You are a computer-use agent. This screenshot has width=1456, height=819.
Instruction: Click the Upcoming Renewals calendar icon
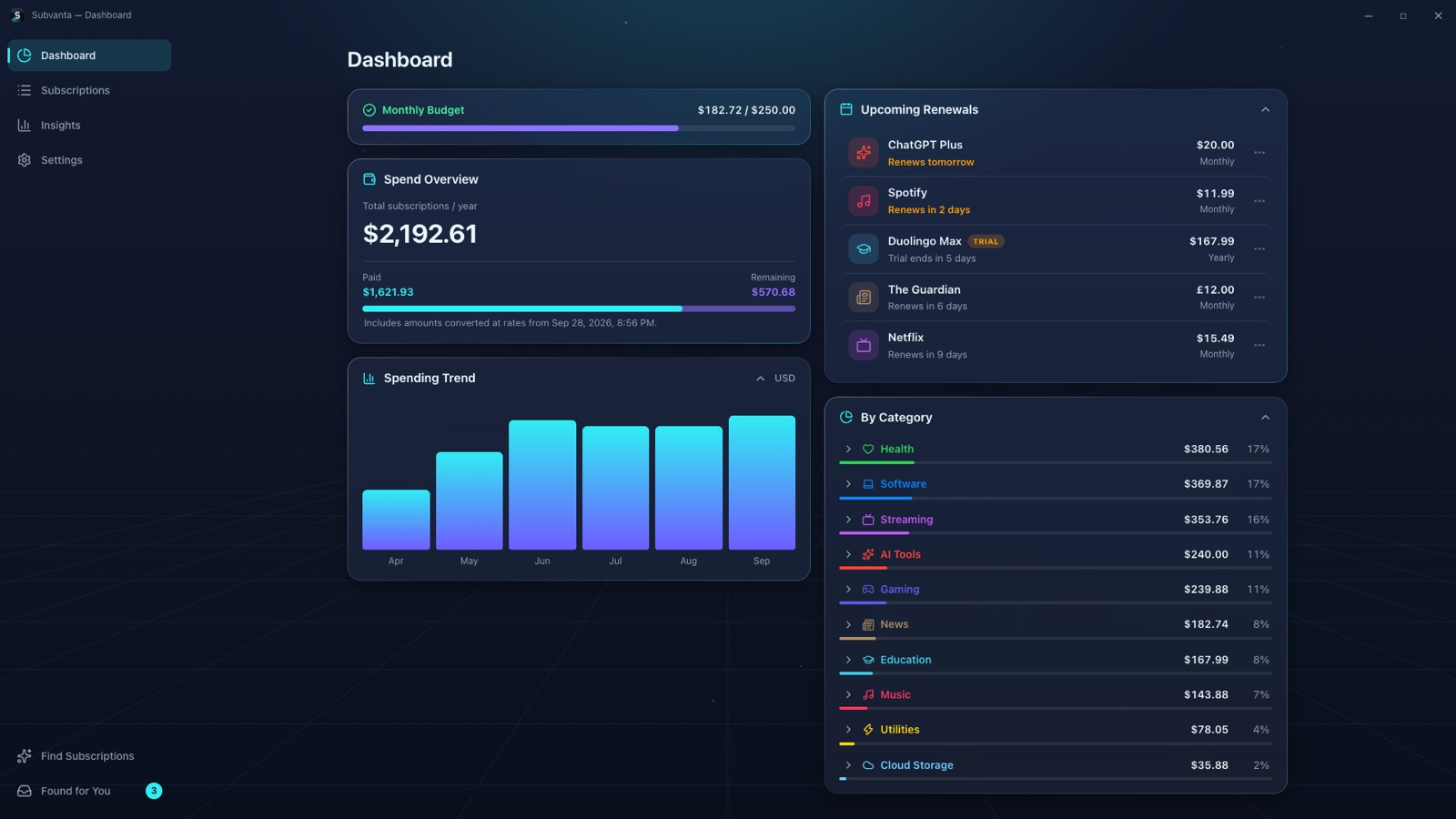pos(845,109)
